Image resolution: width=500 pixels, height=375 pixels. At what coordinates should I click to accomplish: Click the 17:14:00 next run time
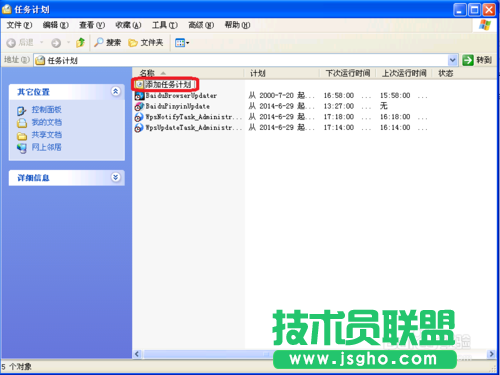coord(339,128)
